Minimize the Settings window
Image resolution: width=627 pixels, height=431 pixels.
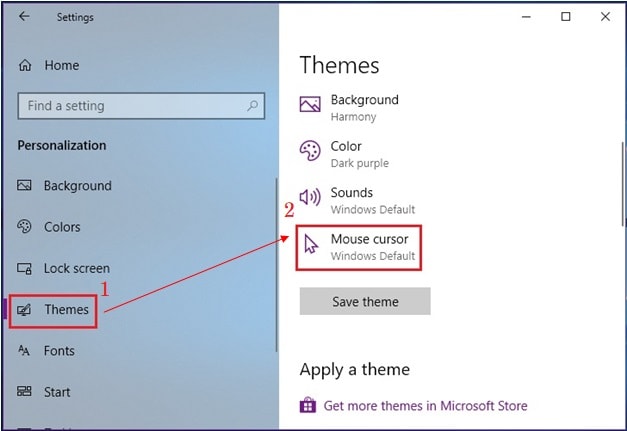tap(526, 17)
